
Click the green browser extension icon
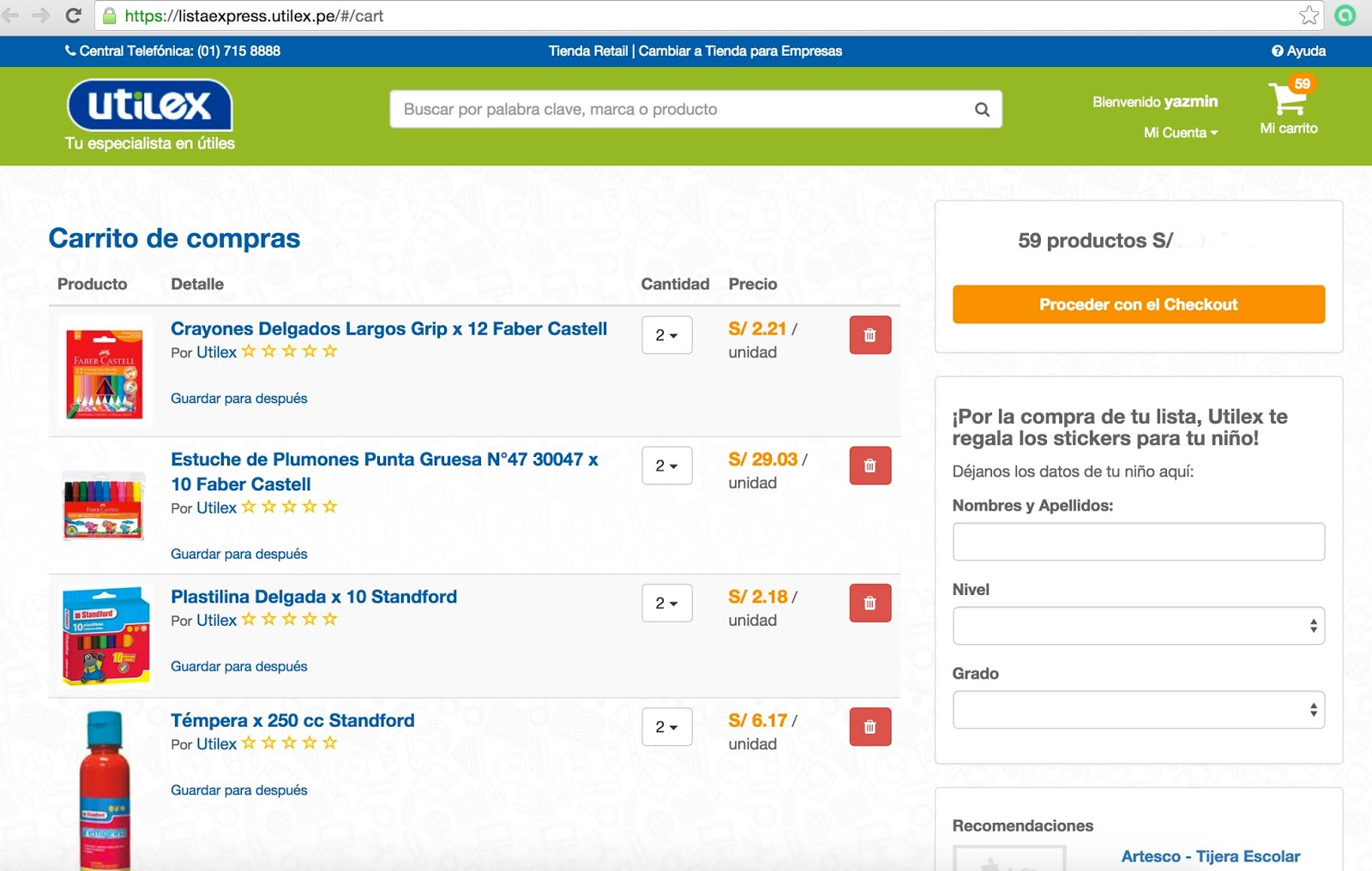coord(1345,15)
